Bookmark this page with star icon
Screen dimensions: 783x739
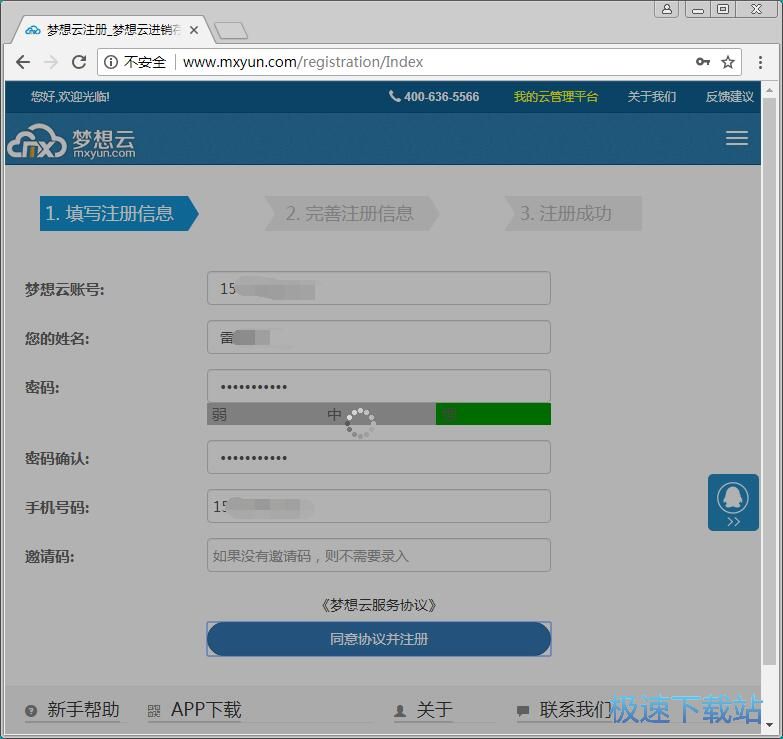(x=728, y=62)
